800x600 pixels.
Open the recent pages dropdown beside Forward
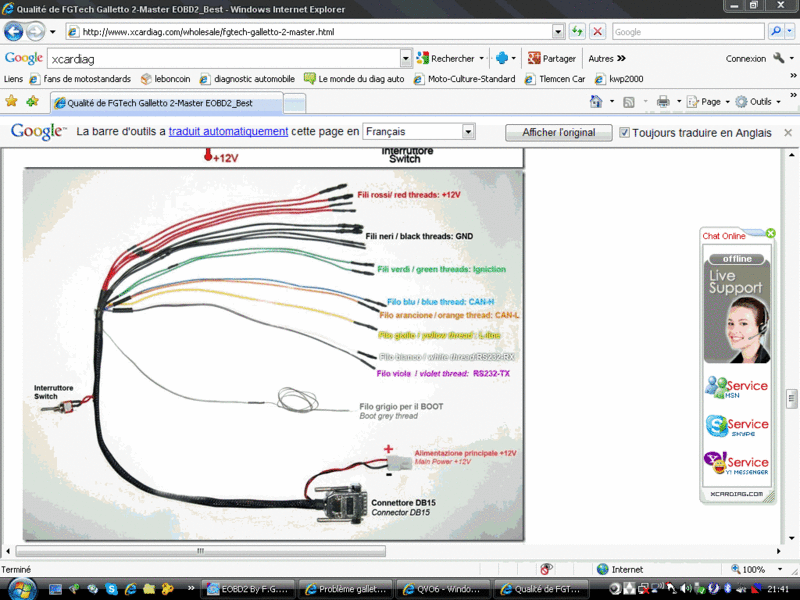[x=53, y=32]
